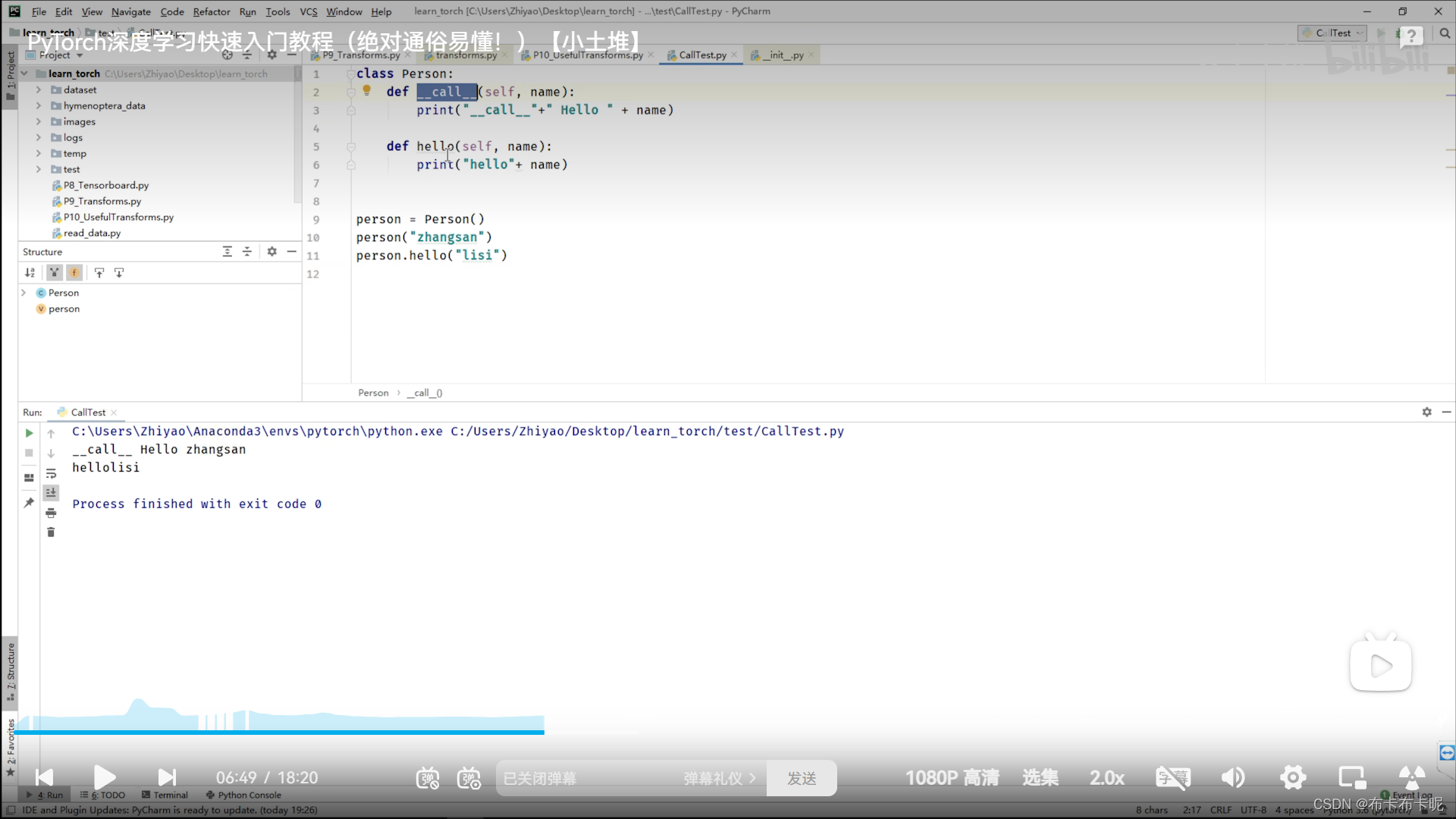
Task: Click the trash icon to clear run output
Action: (51, 532)
